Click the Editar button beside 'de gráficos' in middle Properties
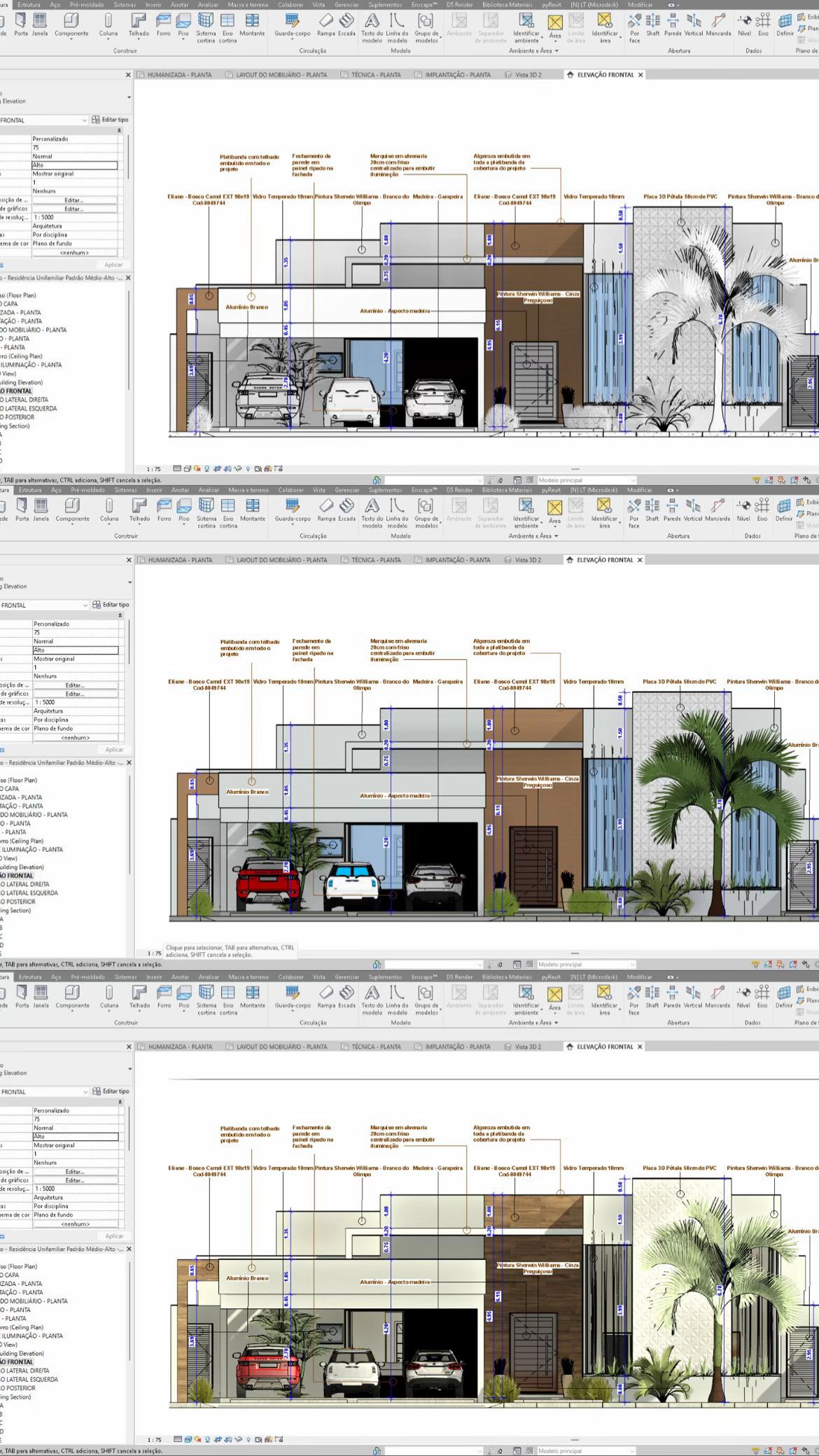Viewport: 819px width, 1456px height. tap(75, 694)
